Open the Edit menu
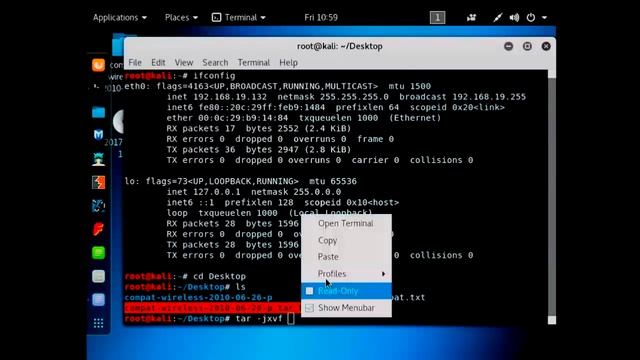This screenshot has height=360, width=640. (158, 62)
